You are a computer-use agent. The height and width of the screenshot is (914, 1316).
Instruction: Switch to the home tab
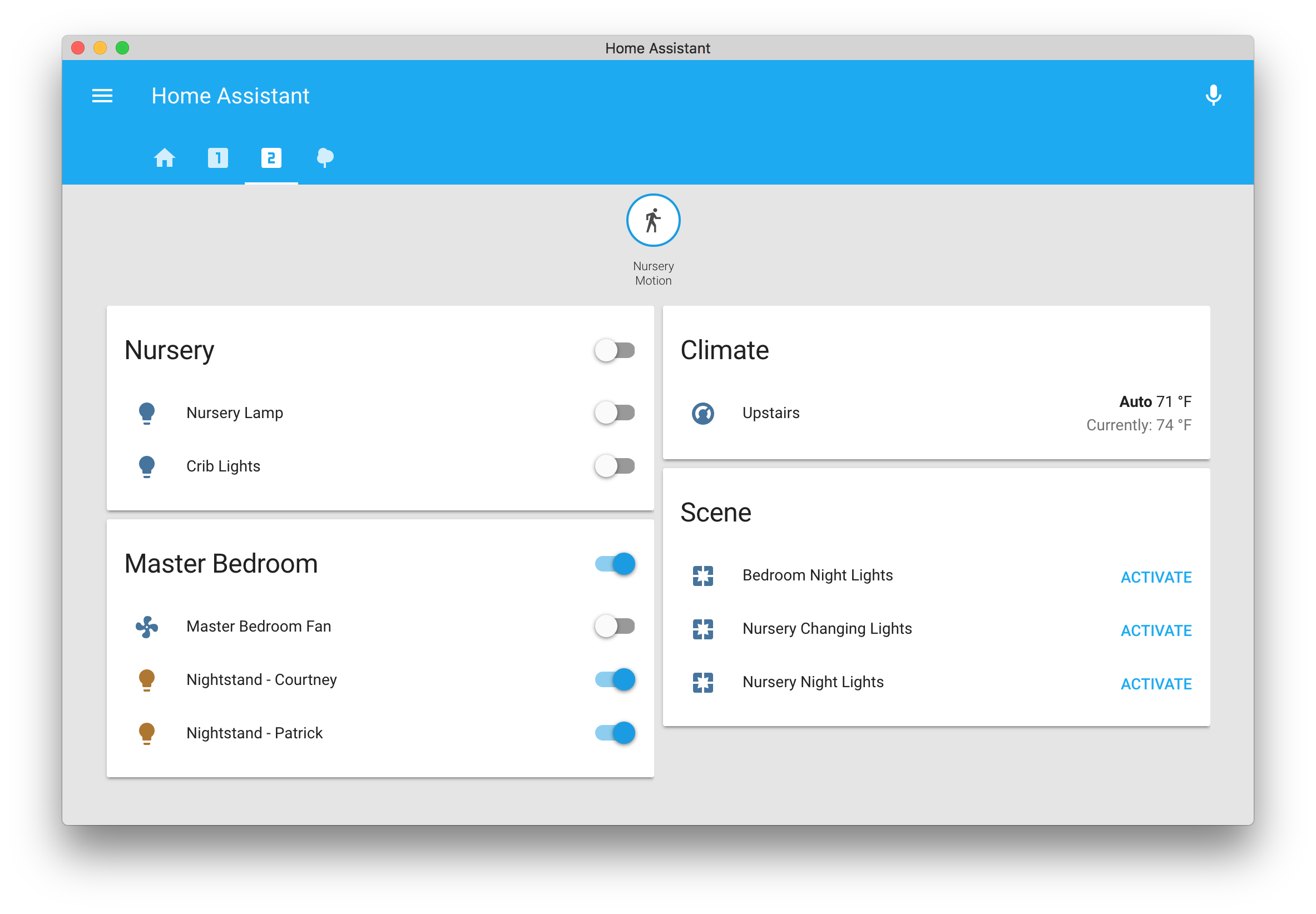click(x=165, y=157)
